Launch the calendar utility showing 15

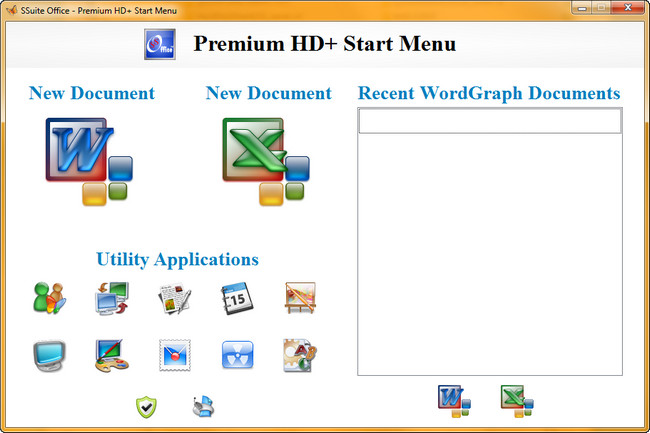click(x=238, y=298)
